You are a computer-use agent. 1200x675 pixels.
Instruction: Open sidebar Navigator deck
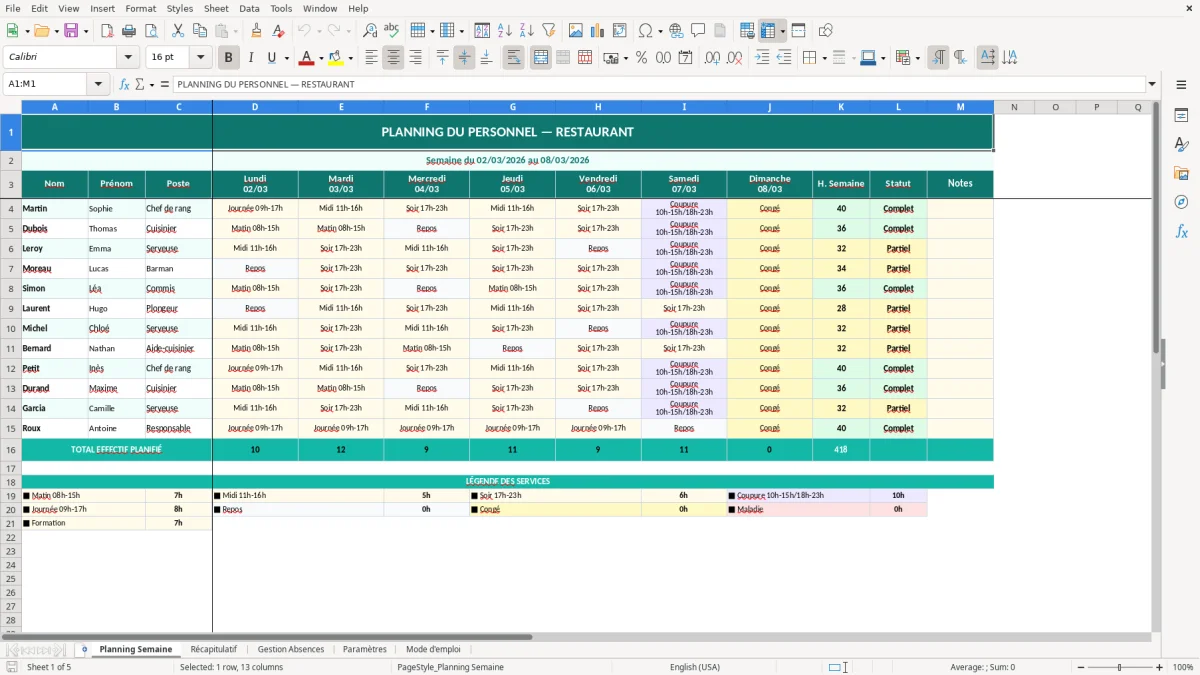(x=1181, y=202)
